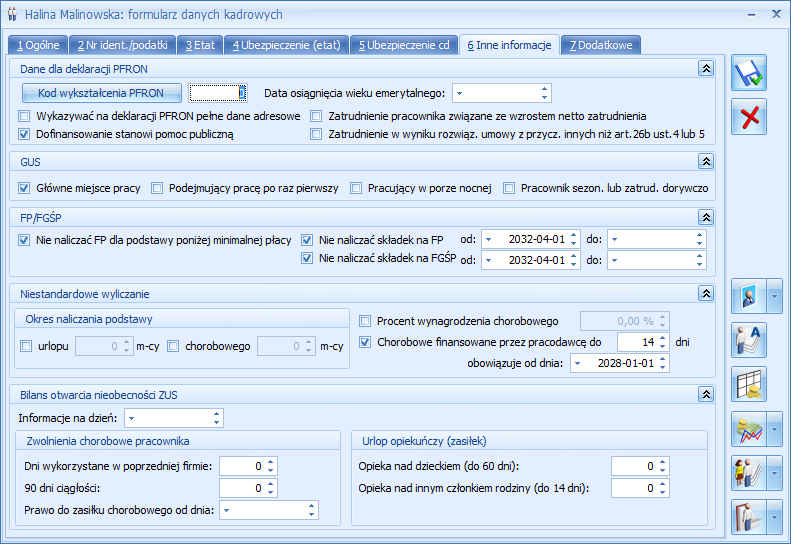The image size is (791, 544).
Task: Open the dropdown arrow beside the portrait icon
Action: (x=774, y=296)
